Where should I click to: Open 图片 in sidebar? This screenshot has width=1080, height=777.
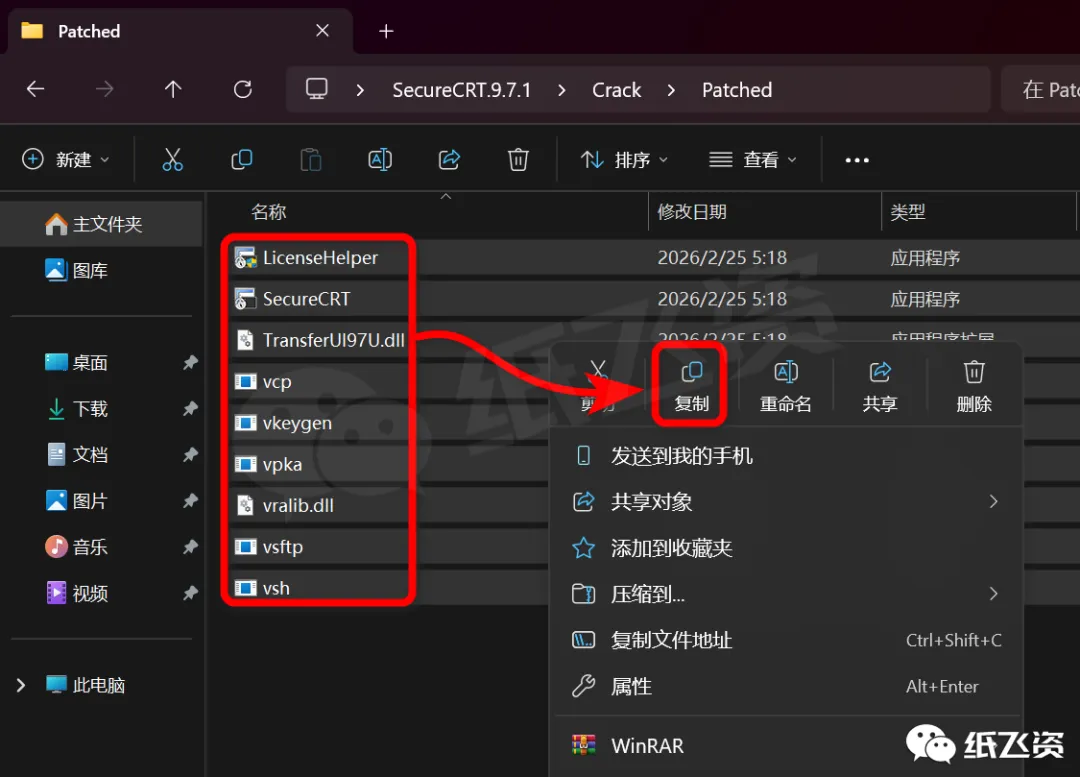point(90,501)
